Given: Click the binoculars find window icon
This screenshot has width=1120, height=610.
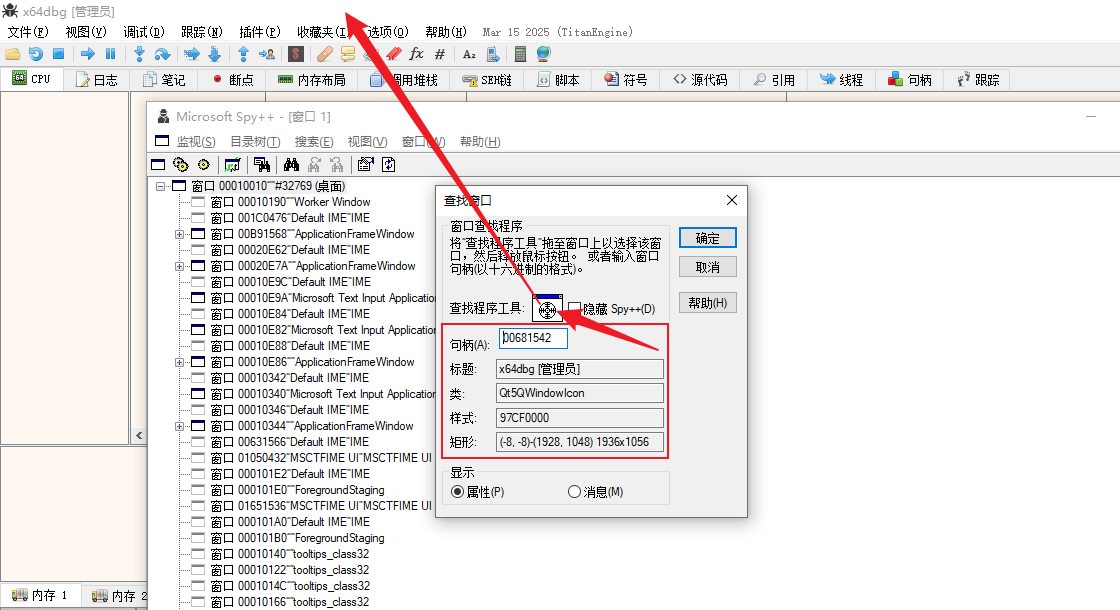Looking at the screenshot, I should pos(292,165).
